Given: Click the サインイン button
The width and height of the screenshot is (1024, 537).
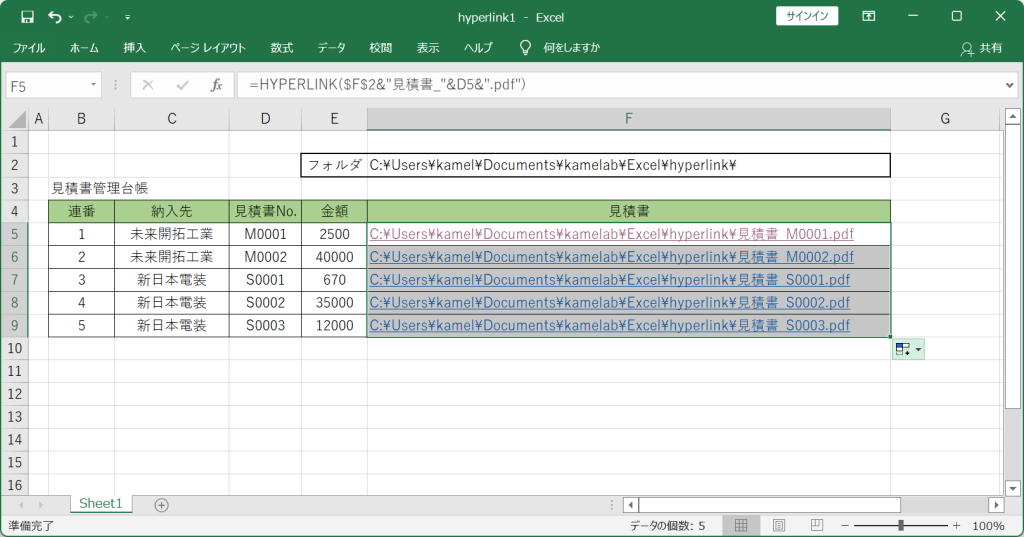Looking at the screenshot, I should (x=807, y=16).
